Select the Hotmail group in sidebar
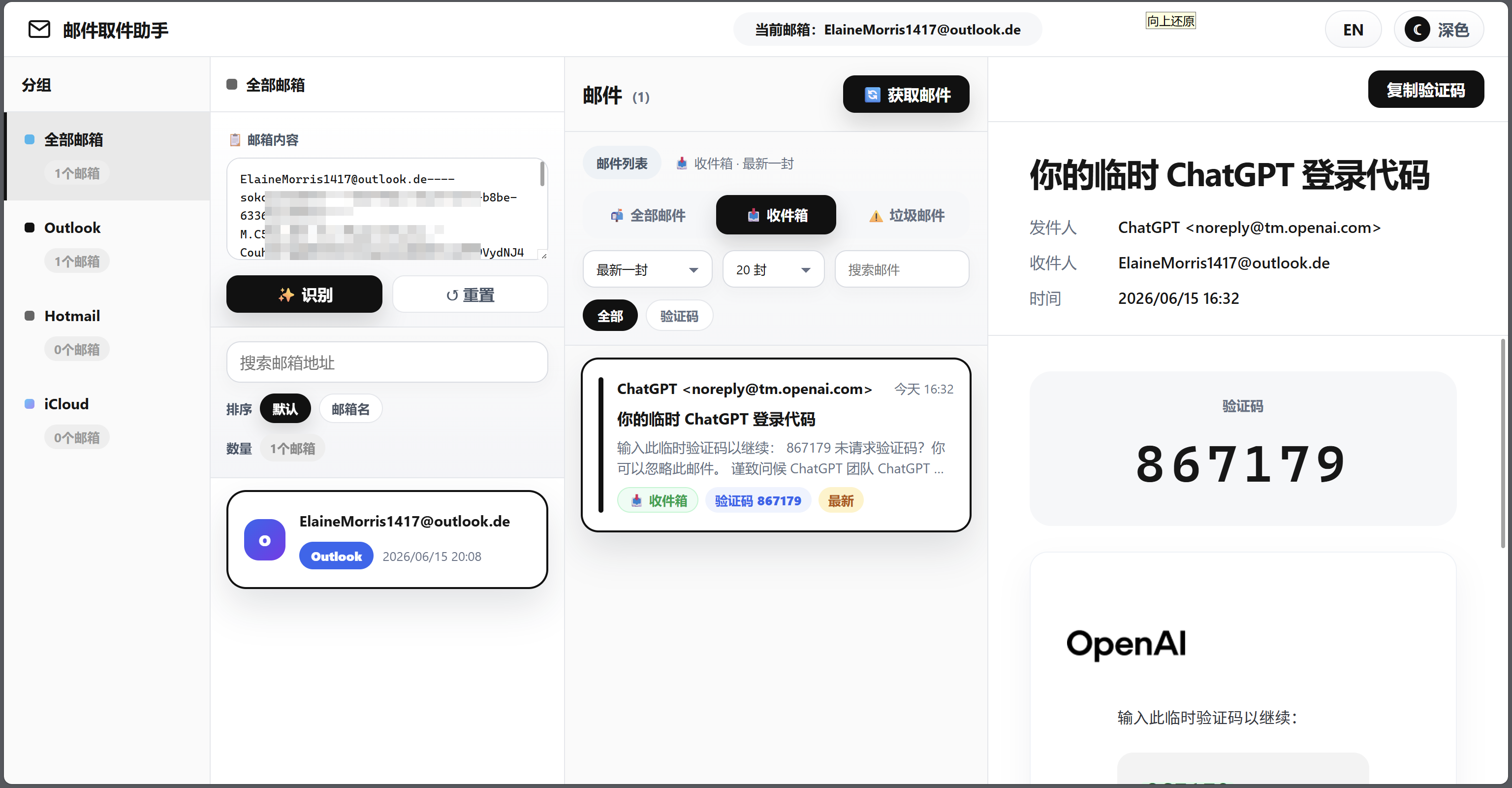The width and height of the screenshot is (1512, 788). pyautogui.click(x=107, y=332)
